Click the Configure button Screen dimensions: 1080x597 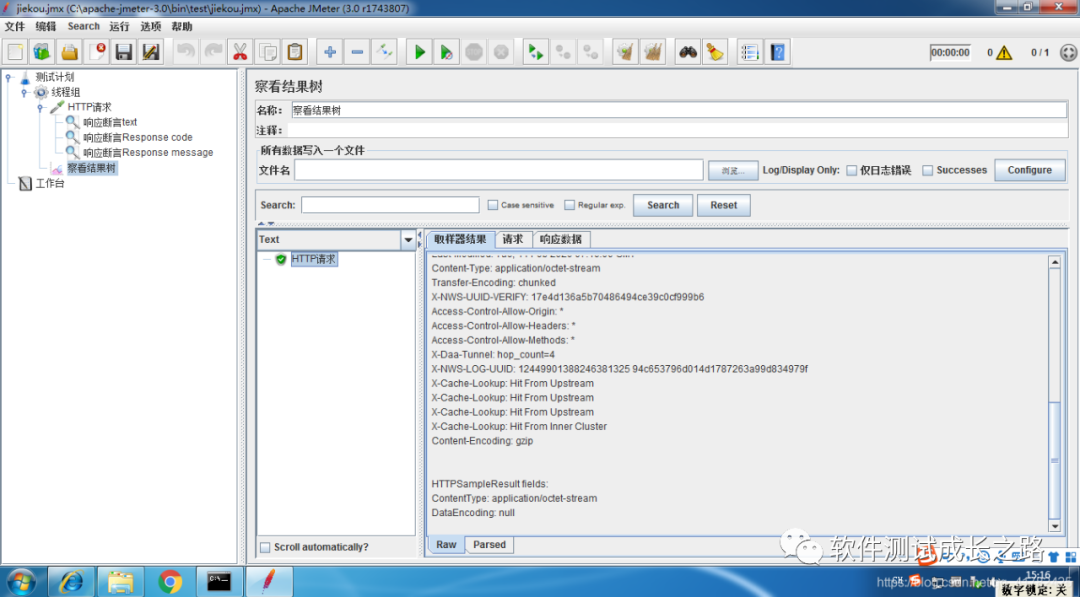pos(1030,170)
